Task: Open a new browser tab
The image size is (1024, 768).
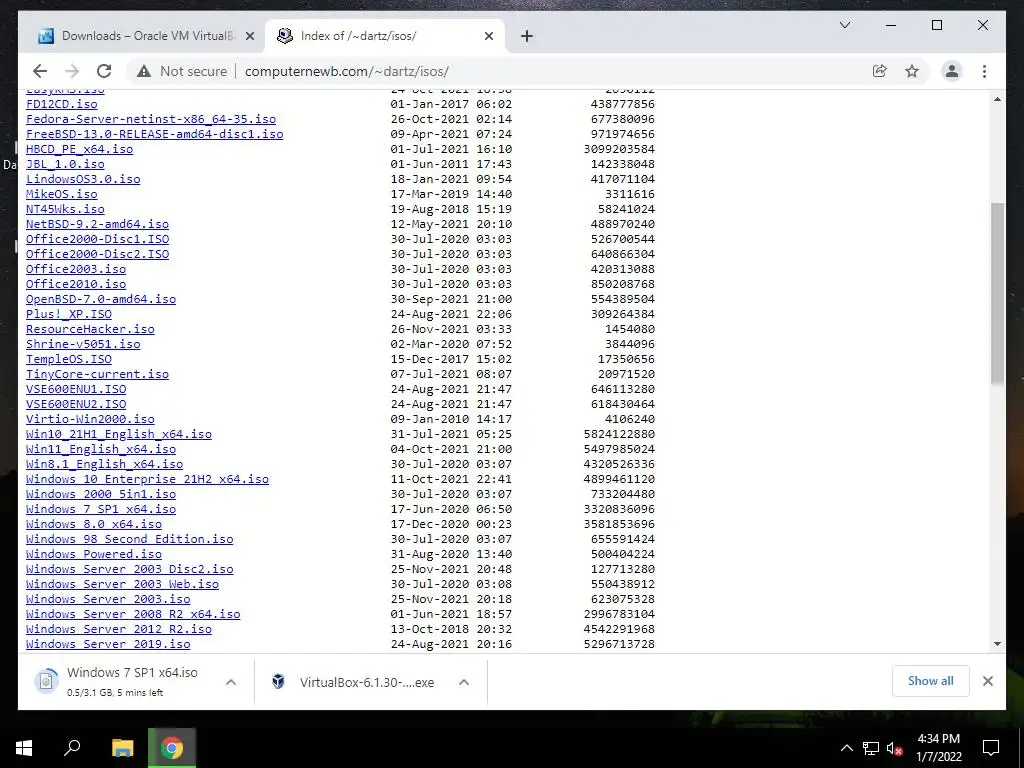Action: pyautogui.click(x=527, y=36)
